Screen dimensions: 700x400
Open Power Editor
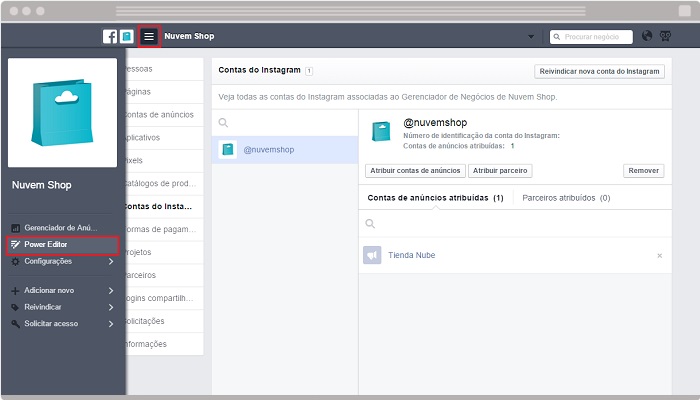[x=62, y=245]
